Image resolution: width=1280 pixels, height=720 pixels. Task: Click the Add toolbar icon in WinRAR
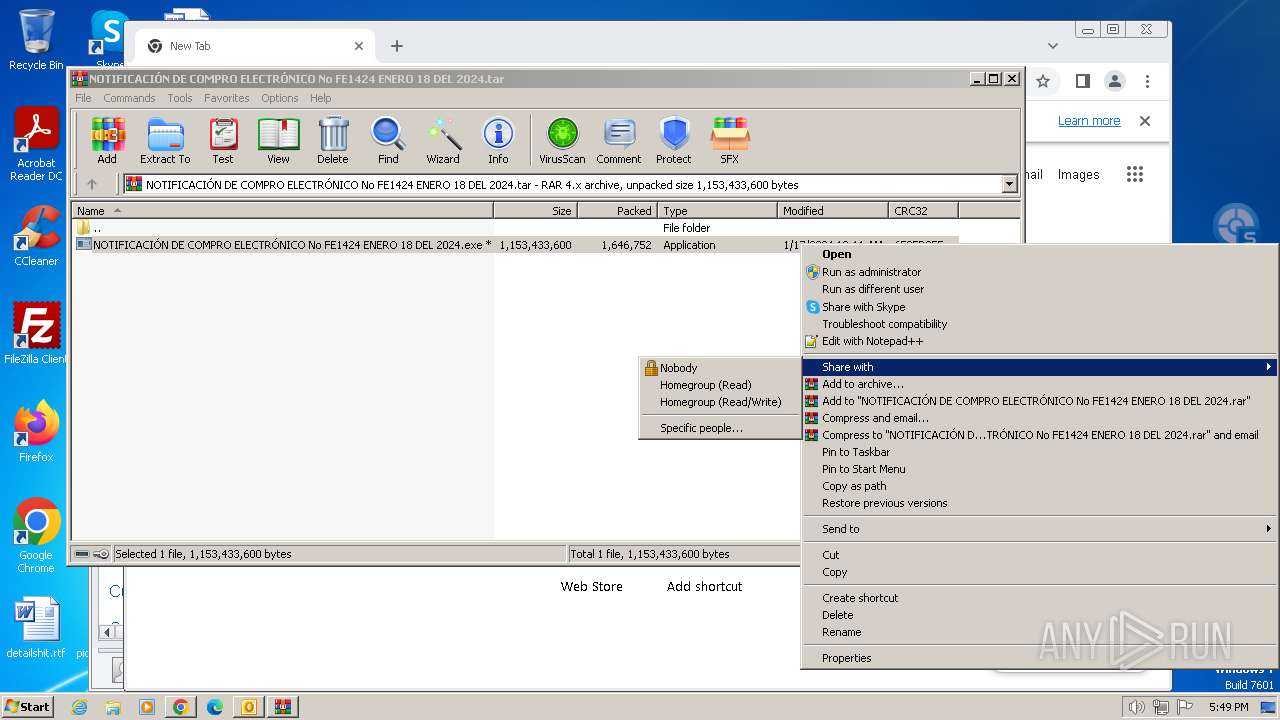coord(107,140)
